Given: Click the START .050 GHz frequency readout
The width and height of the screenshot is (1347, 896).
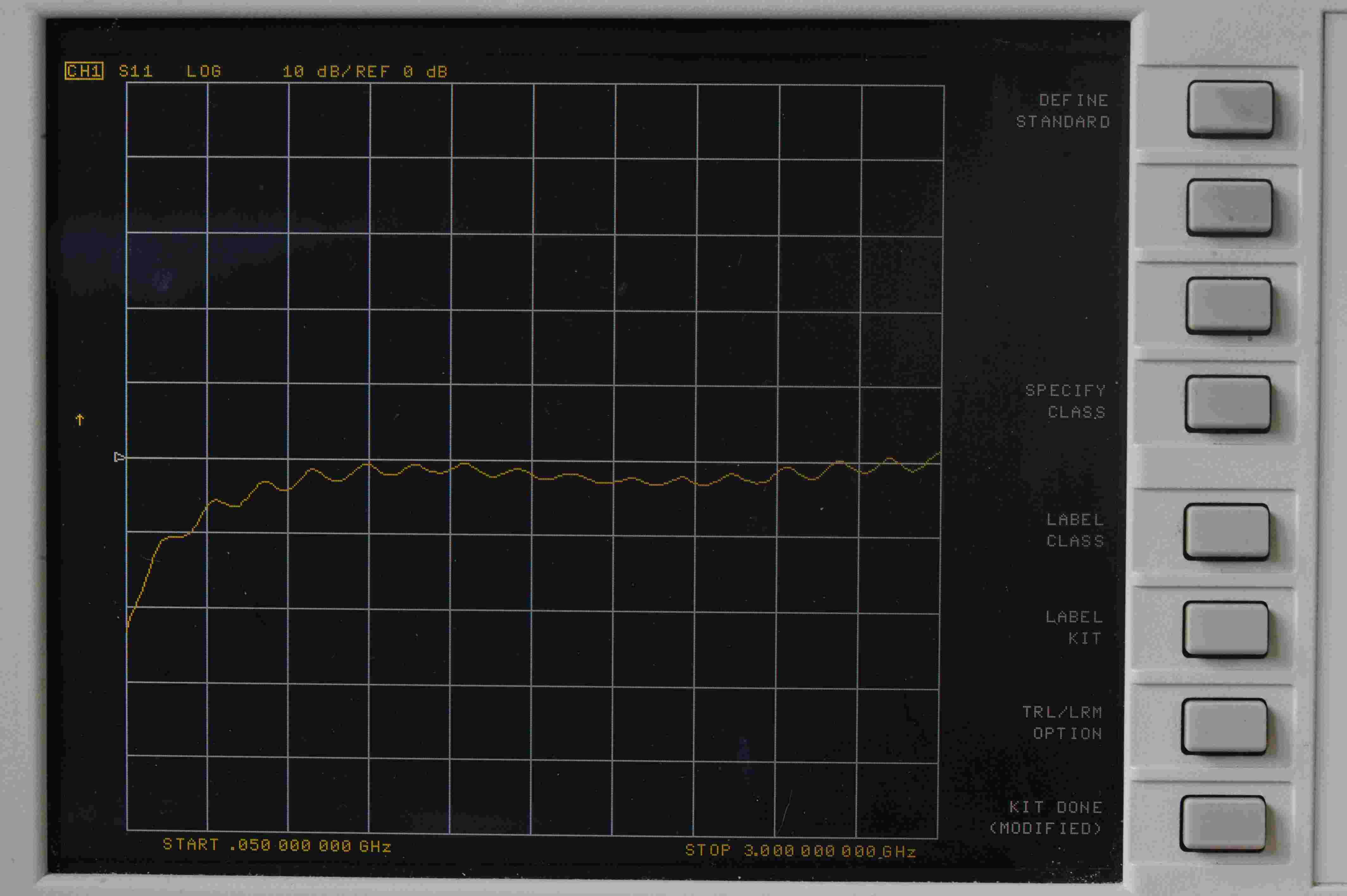Looking at the screenshot, I should (x=277, y=845).
